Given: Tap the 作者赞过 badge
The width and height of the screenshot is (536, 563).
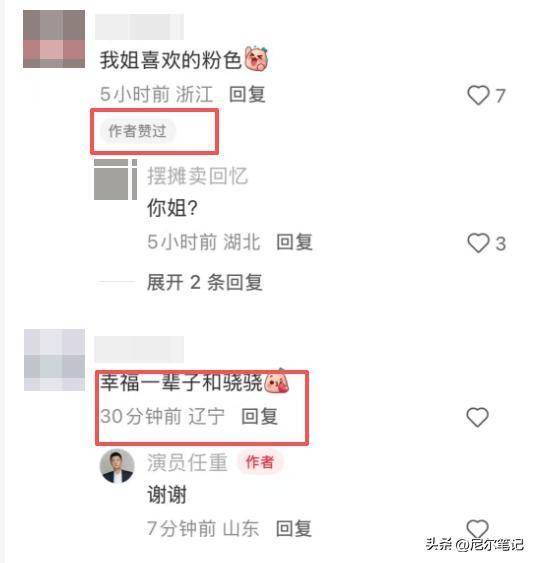Looking at the screenshot, I should tap(138, 131).
